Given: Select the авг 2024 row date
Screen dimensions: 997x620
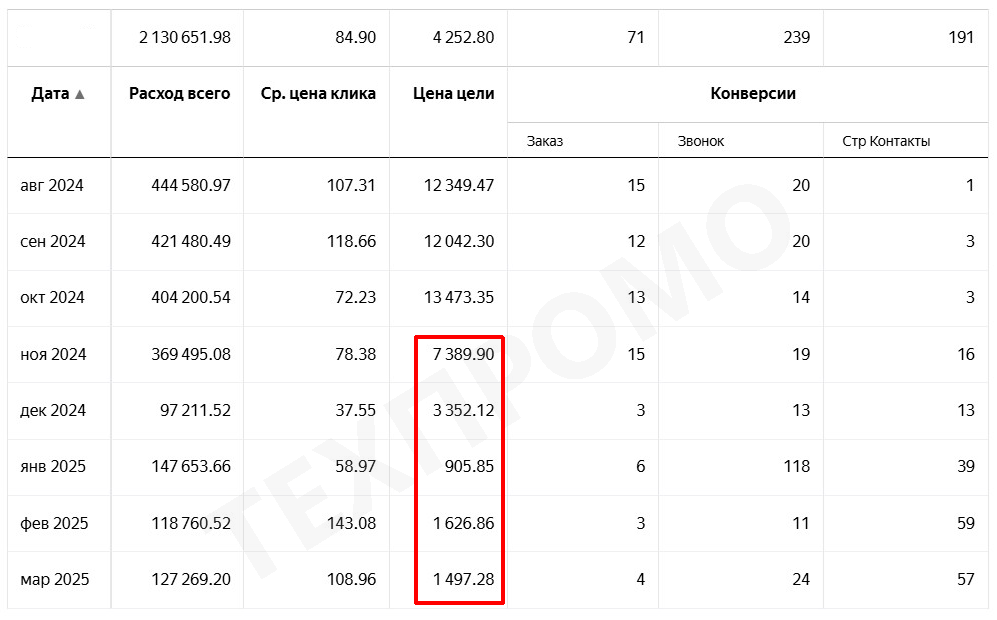Looking at the screenshot, I should pos(52,185).
